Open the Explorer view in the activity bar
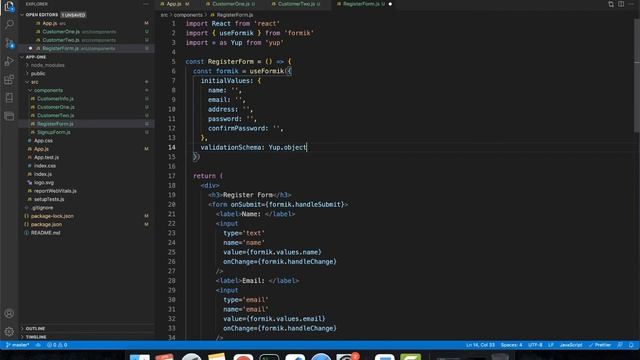640x360 pixels. pyautogui.click(x=9, y=7)
